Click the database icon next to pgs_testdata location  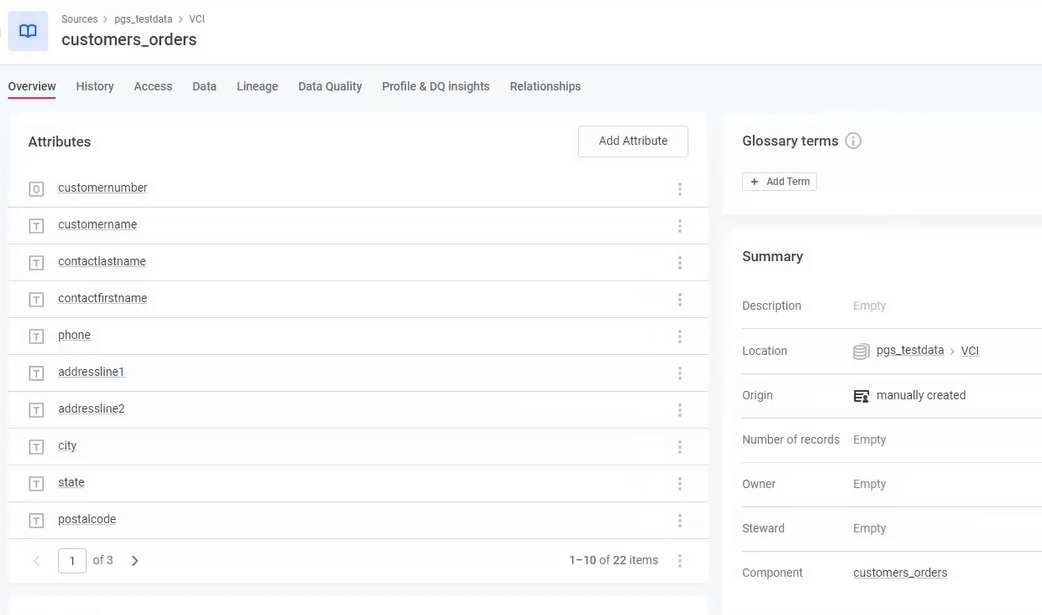861,351
